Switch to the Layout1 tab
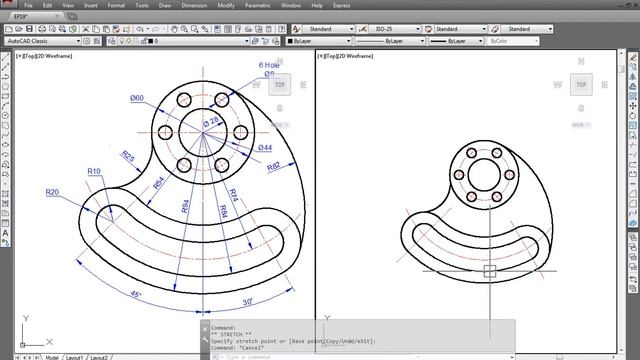This screenshot has width=640, height=360. 74,358
